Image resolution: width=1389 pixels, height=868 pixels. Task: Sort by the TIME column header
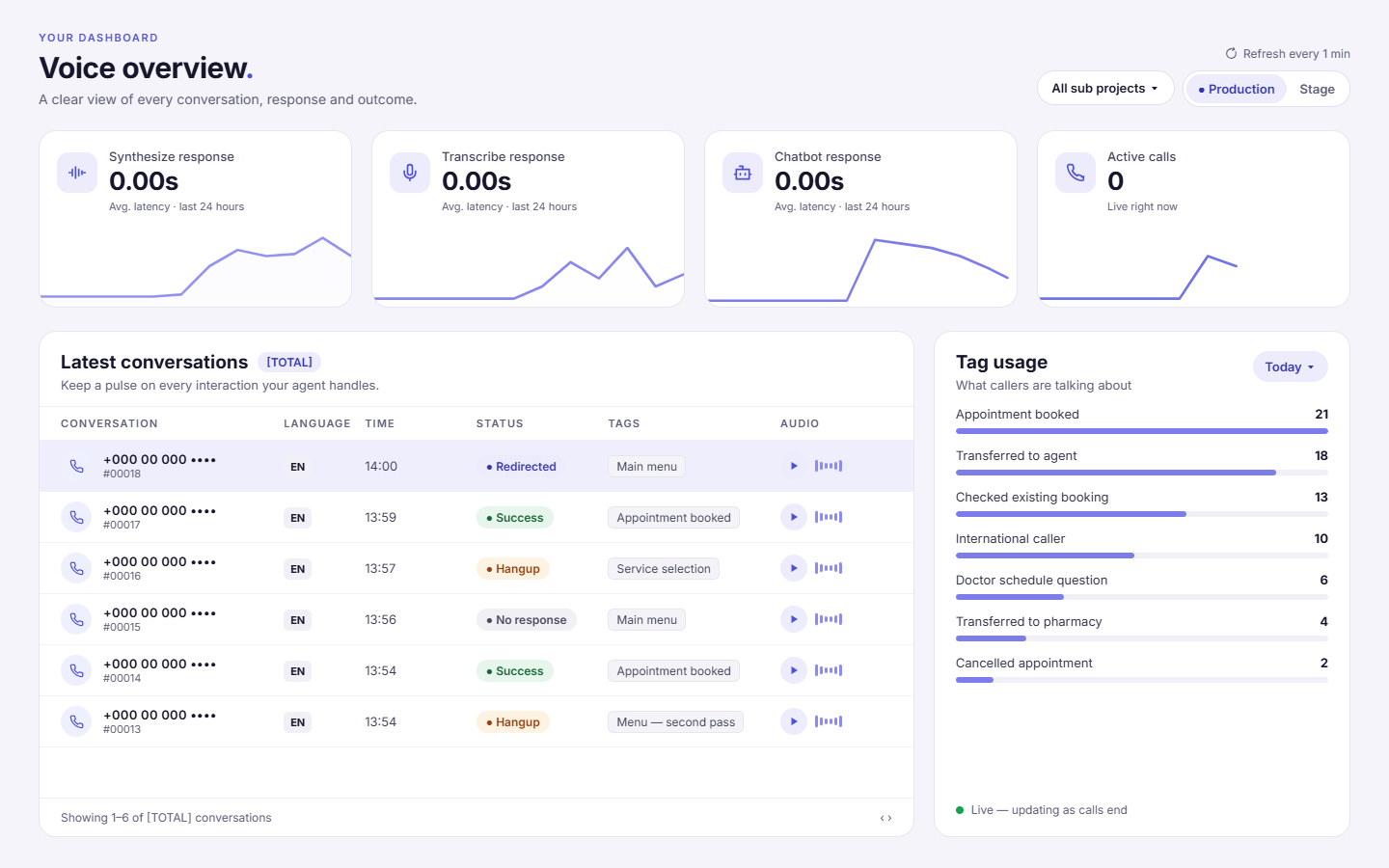tap(380, 423)
